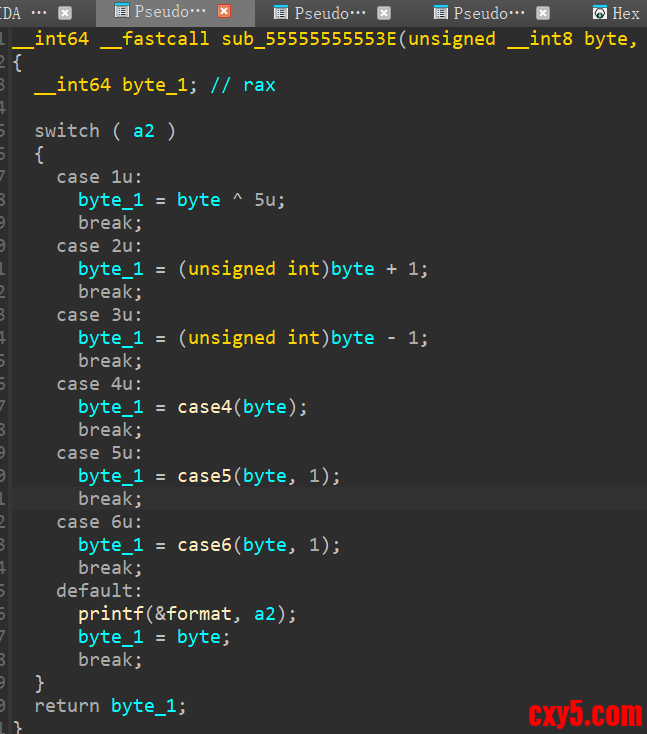Viewport: 647px width, 734px height.
Task: Click byte_1 in the return statement
Action: pyautogui.click(x=148, y=706)
